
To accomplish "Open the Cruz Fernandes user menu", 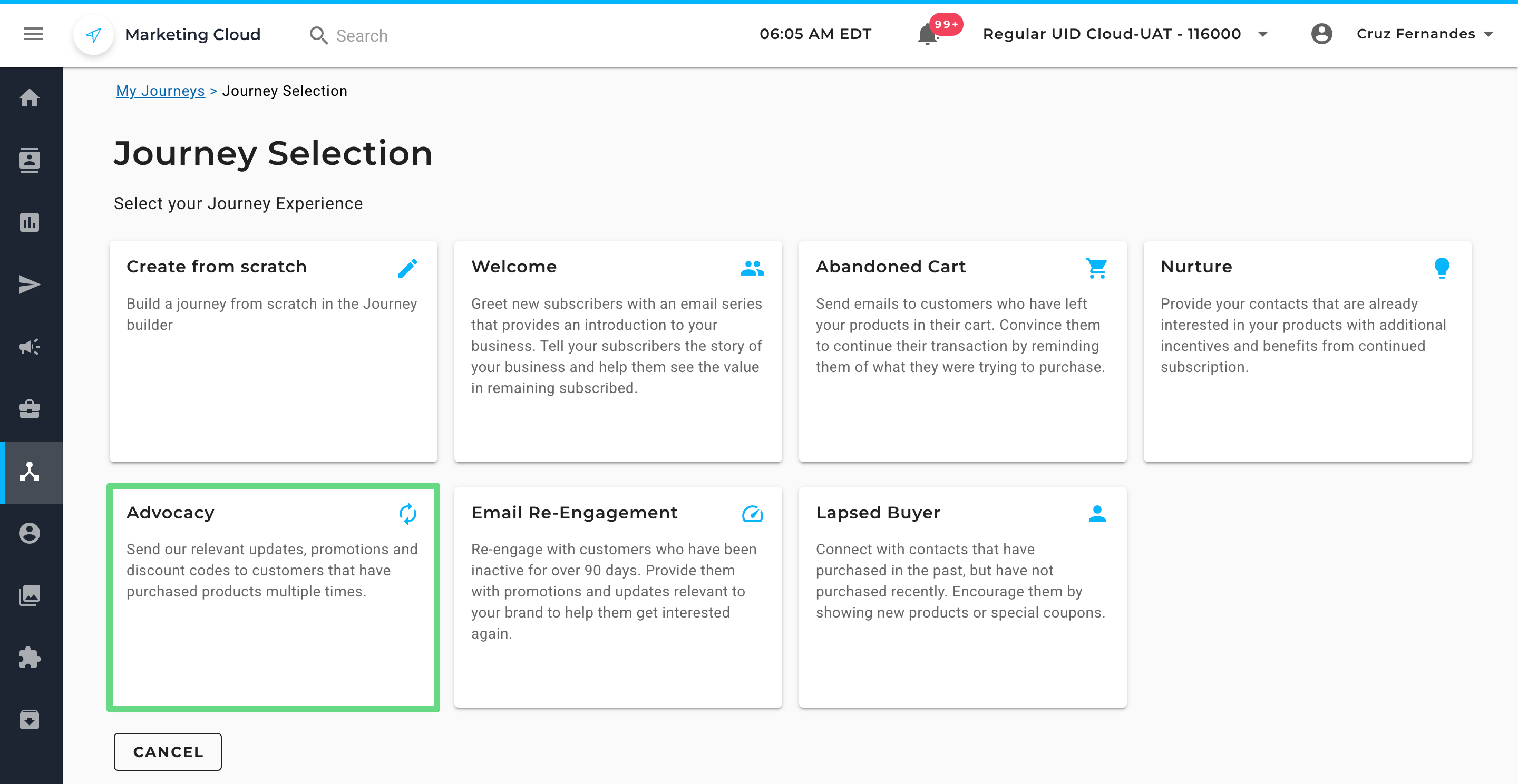I will [x=1424, y=34].
